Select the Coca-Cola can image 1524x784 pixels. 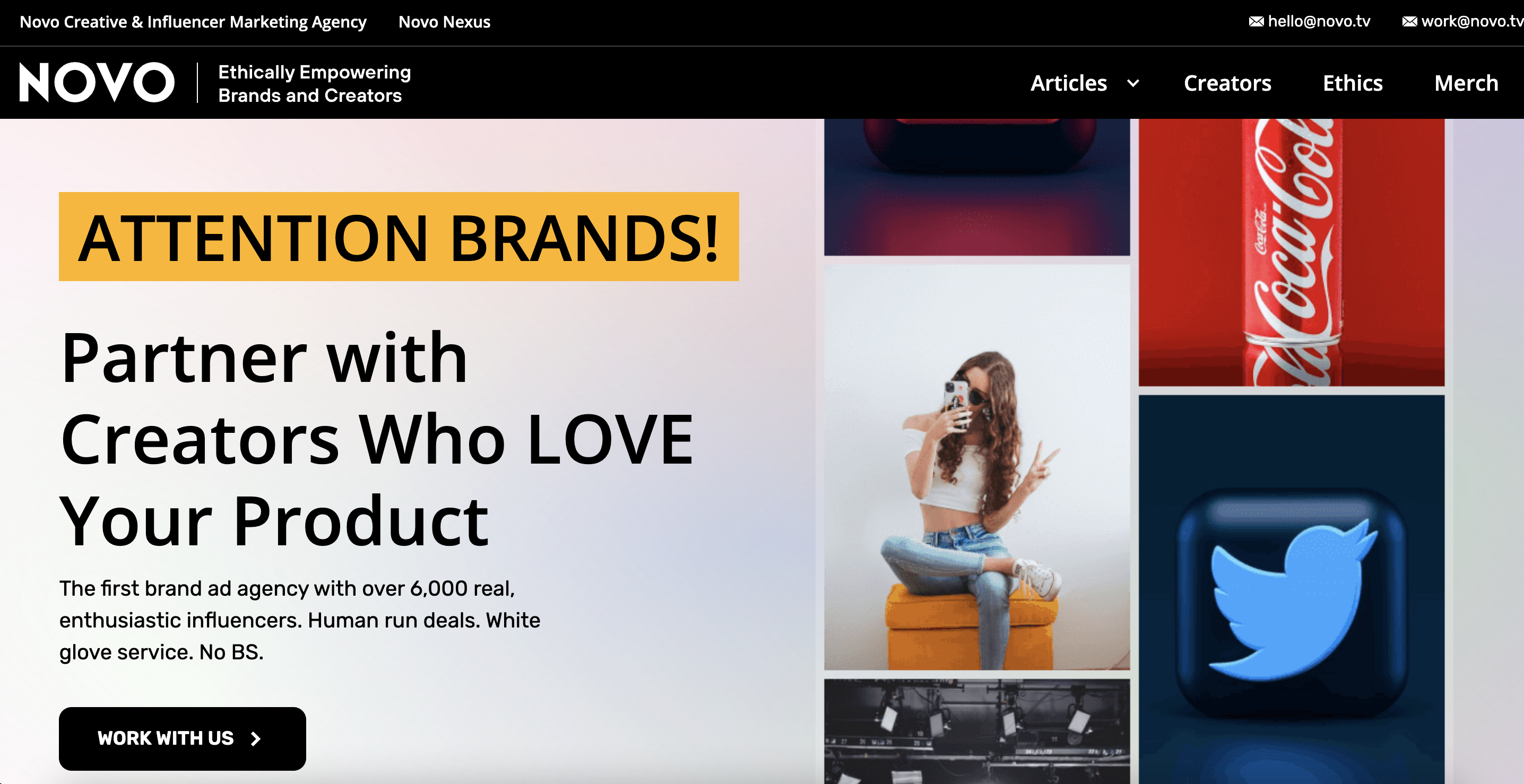pyautogui.click(x=1292, y=252)
